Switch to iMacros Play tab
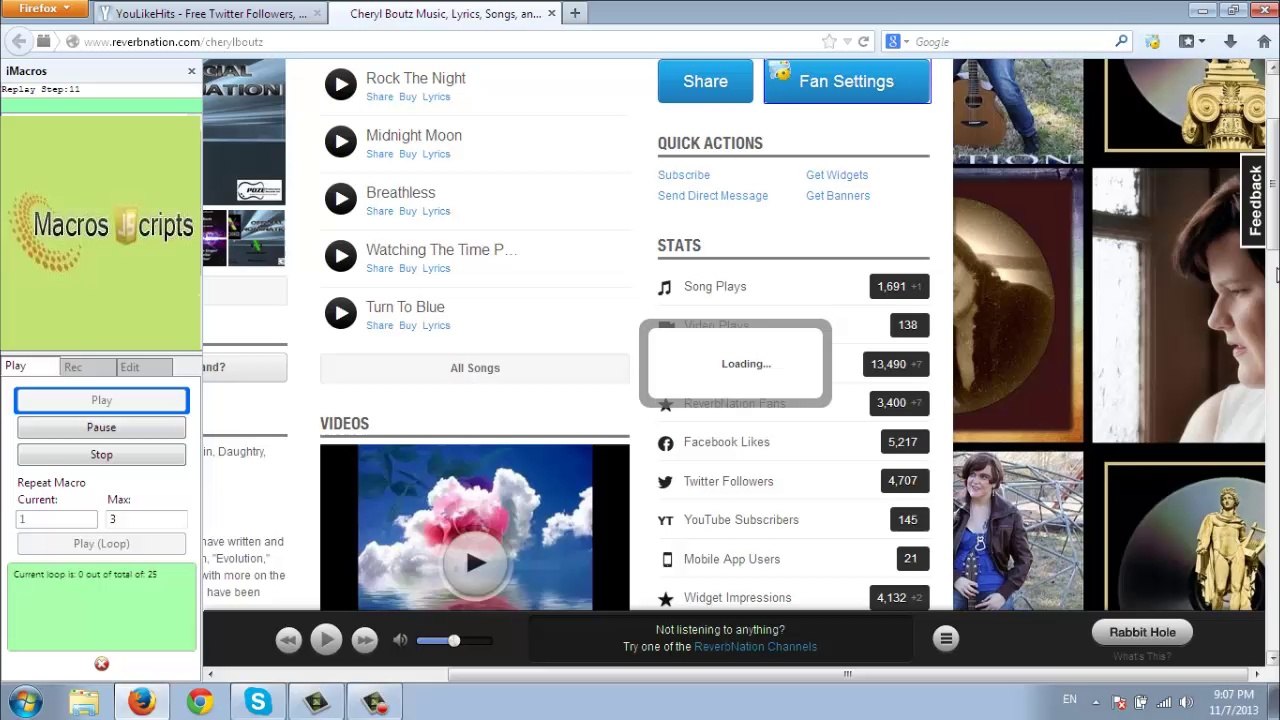Image resolution: width=1280 pixels, height=720 pixels. pyautogui.click(x=30, y=367)
